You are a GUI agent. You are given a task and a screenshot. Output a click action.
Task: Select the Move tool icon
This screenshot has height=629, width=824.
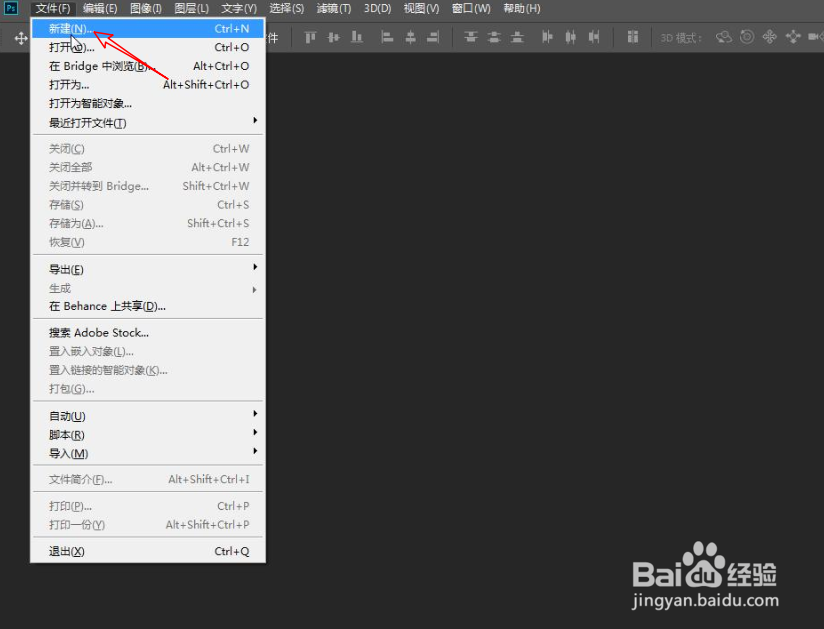21,38
